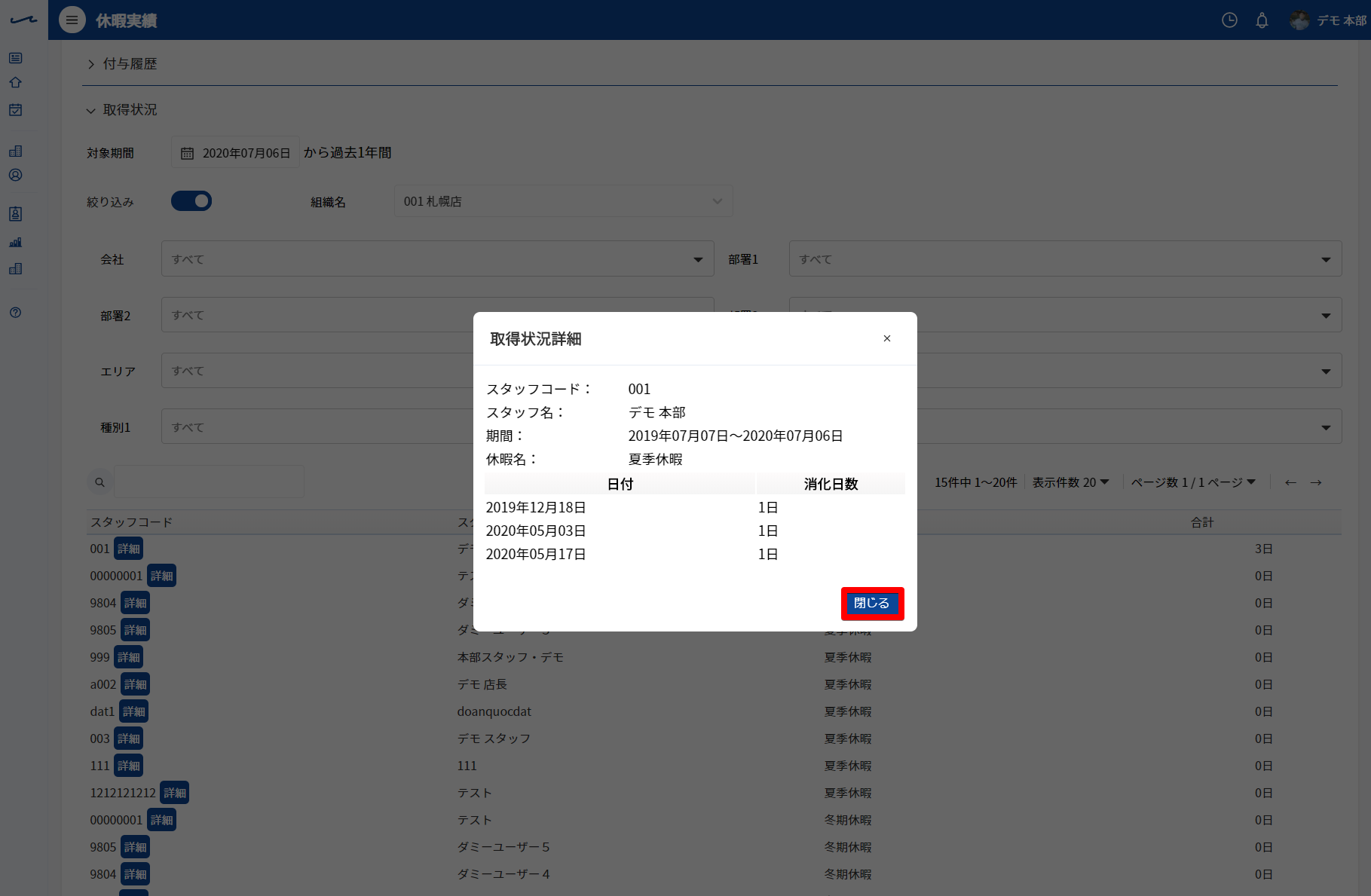Click the スタッフコード column header

click(x=131, y=522)
